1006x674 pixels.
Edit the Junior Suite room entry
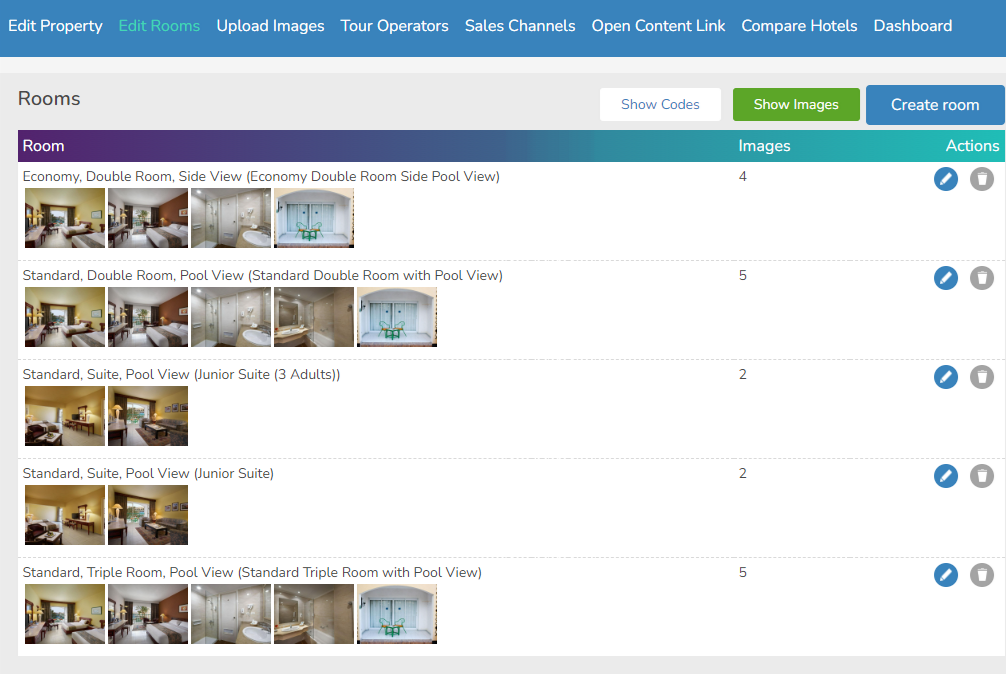[x=946, y=476]
